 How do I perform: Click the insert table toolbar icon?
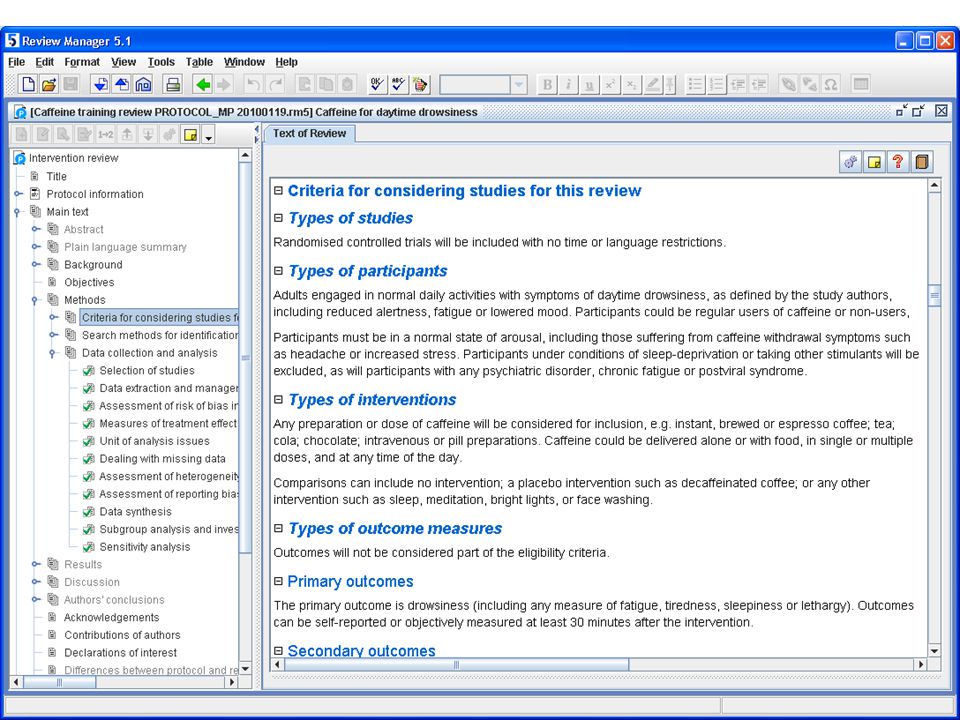[861, 84]
